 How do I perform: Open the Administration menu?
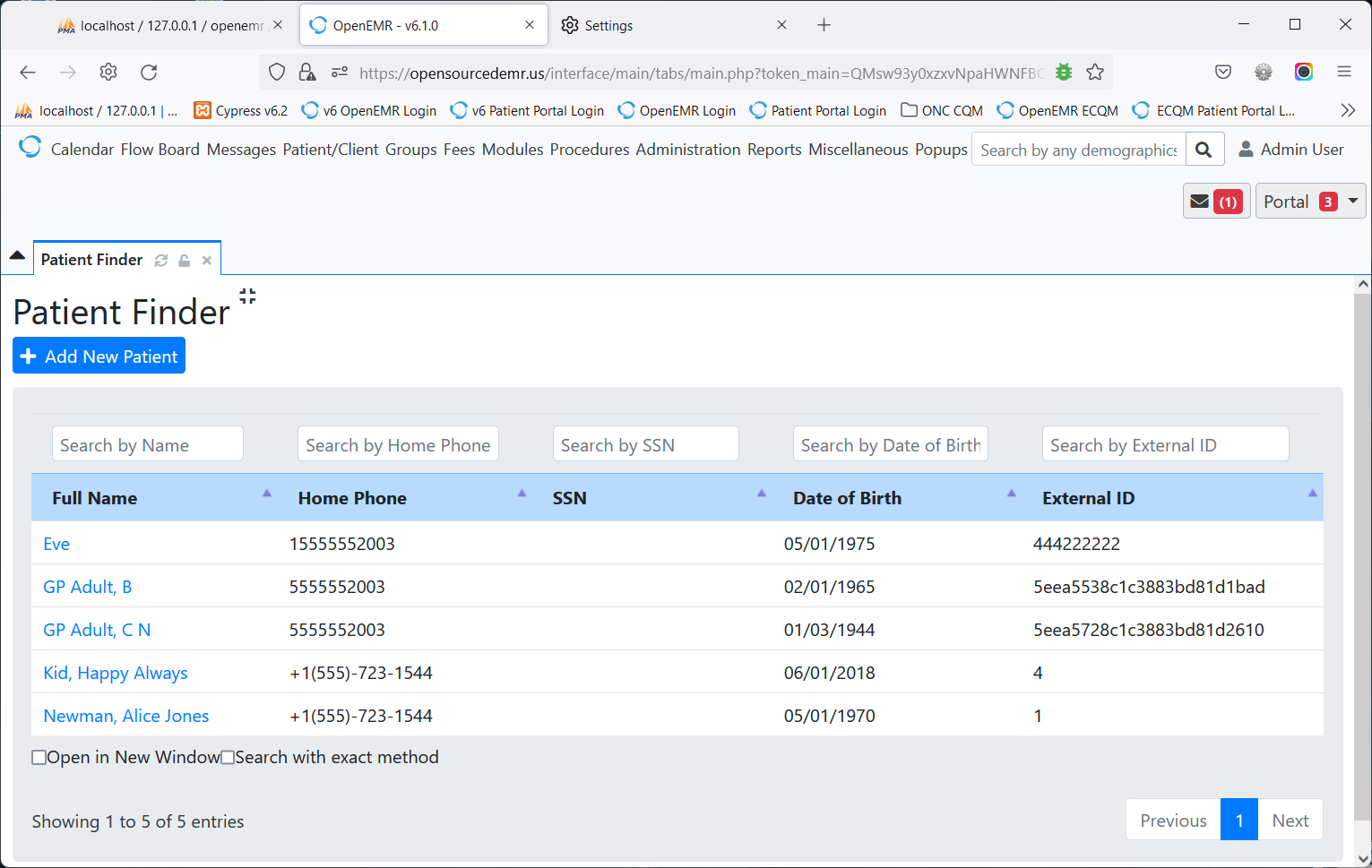tap(688, 149)
